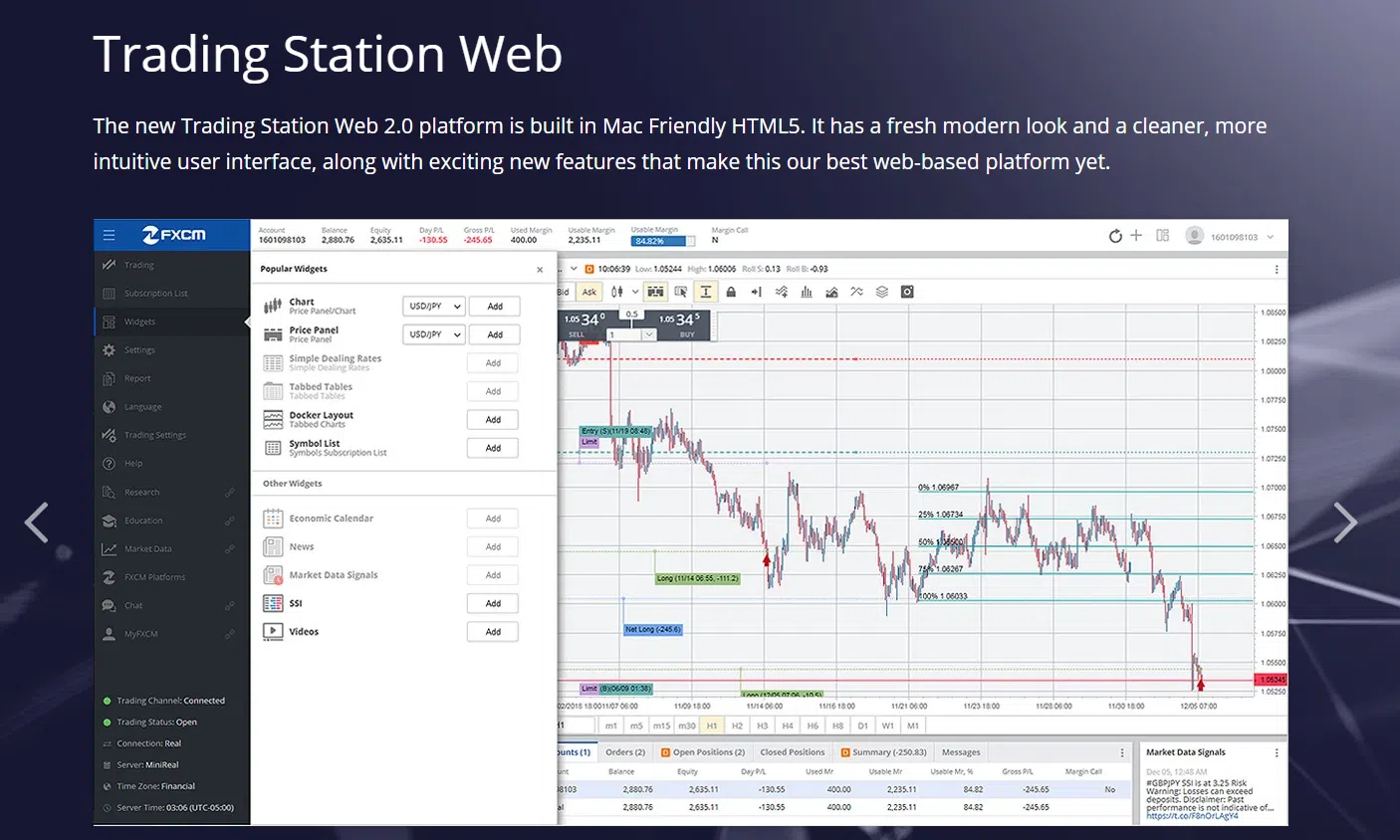The height and width of the screenshot is (840, 1400).
Task: Add the Symbol List widget
Action: pyautogui.click(x=493, y=448)
